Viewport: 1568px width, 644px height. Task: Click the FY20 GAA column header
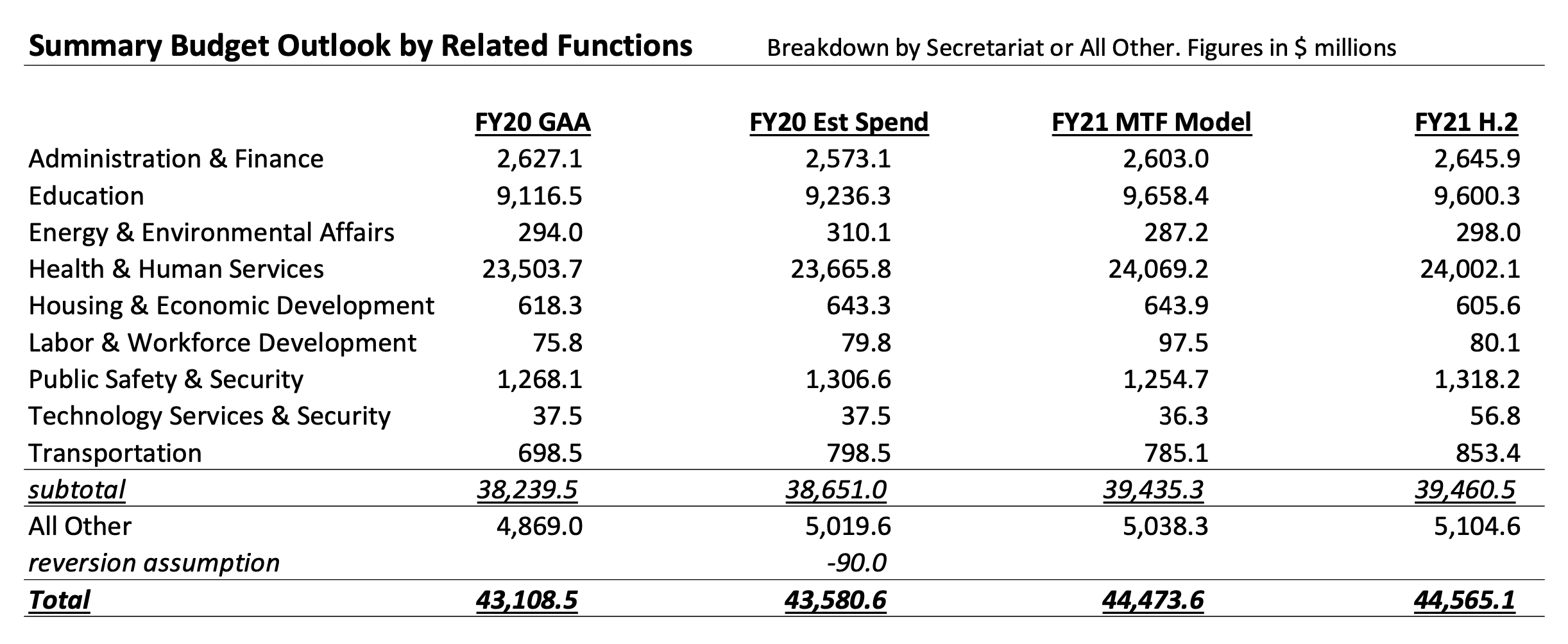[x=533, y=122]
